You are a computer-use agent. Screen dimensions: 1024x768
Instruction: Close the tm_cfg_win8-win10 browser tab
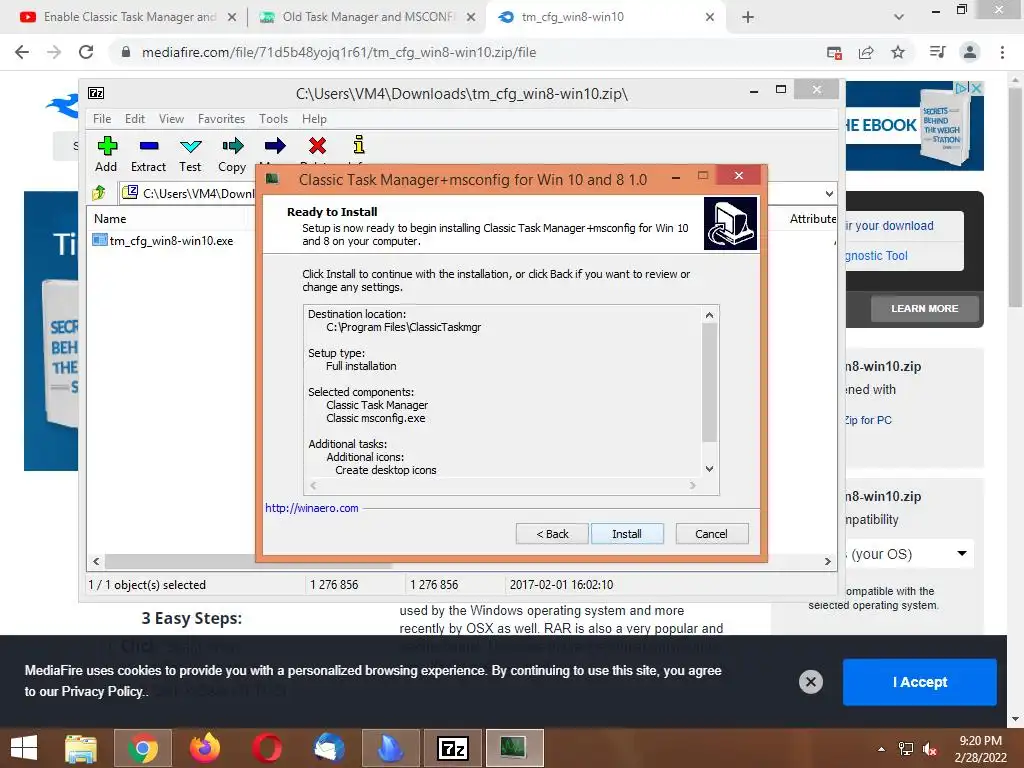pos(710,17)
